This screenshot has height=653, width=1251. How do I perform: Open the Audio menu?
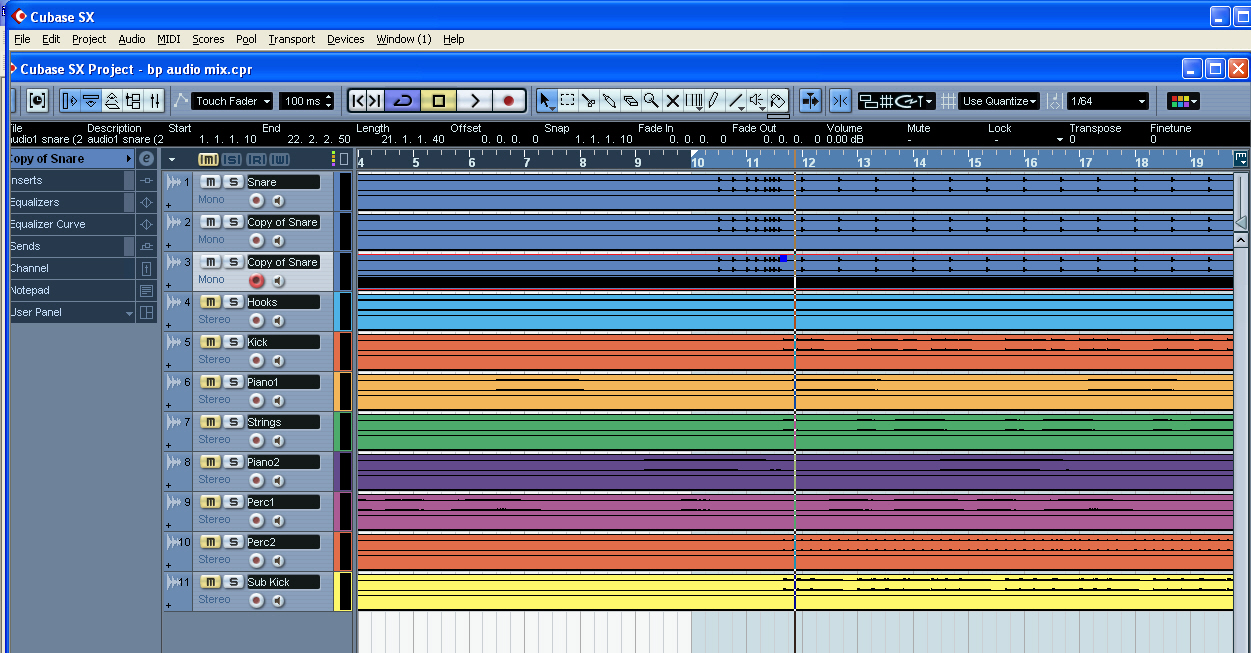tap(131, 39)
